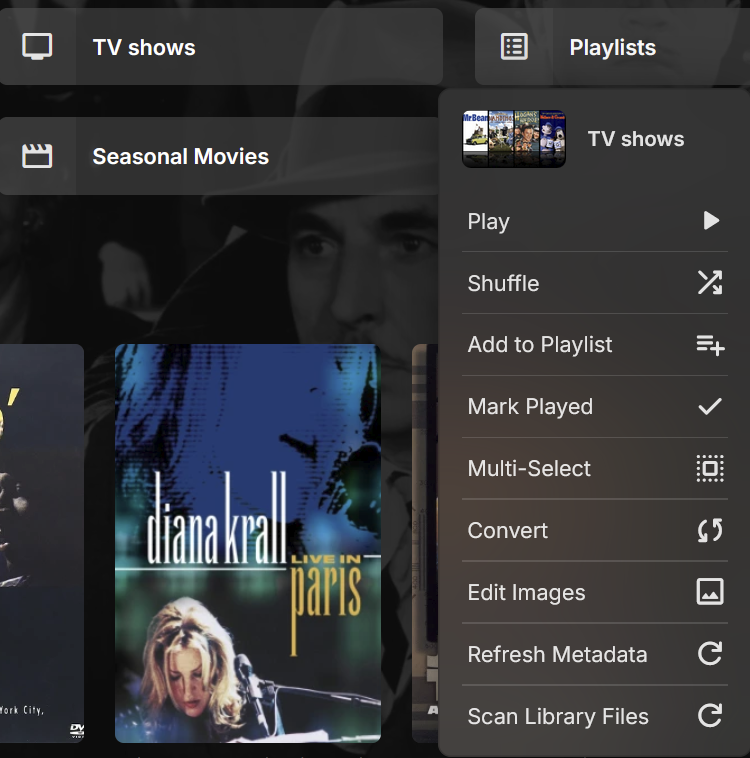This screenshot has width=750, height=758.
Task: Click the TV monitor icon
Action: click(37, 46)
